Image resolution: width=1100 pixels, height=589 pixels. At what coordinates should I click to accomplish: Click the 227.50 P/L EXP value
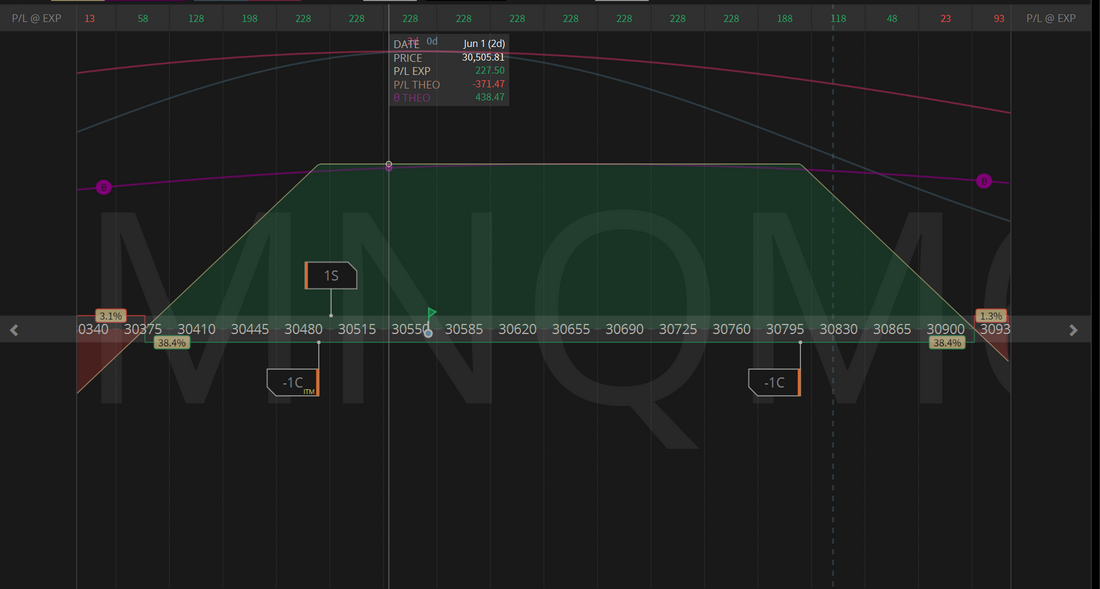[x=490, y=71]
